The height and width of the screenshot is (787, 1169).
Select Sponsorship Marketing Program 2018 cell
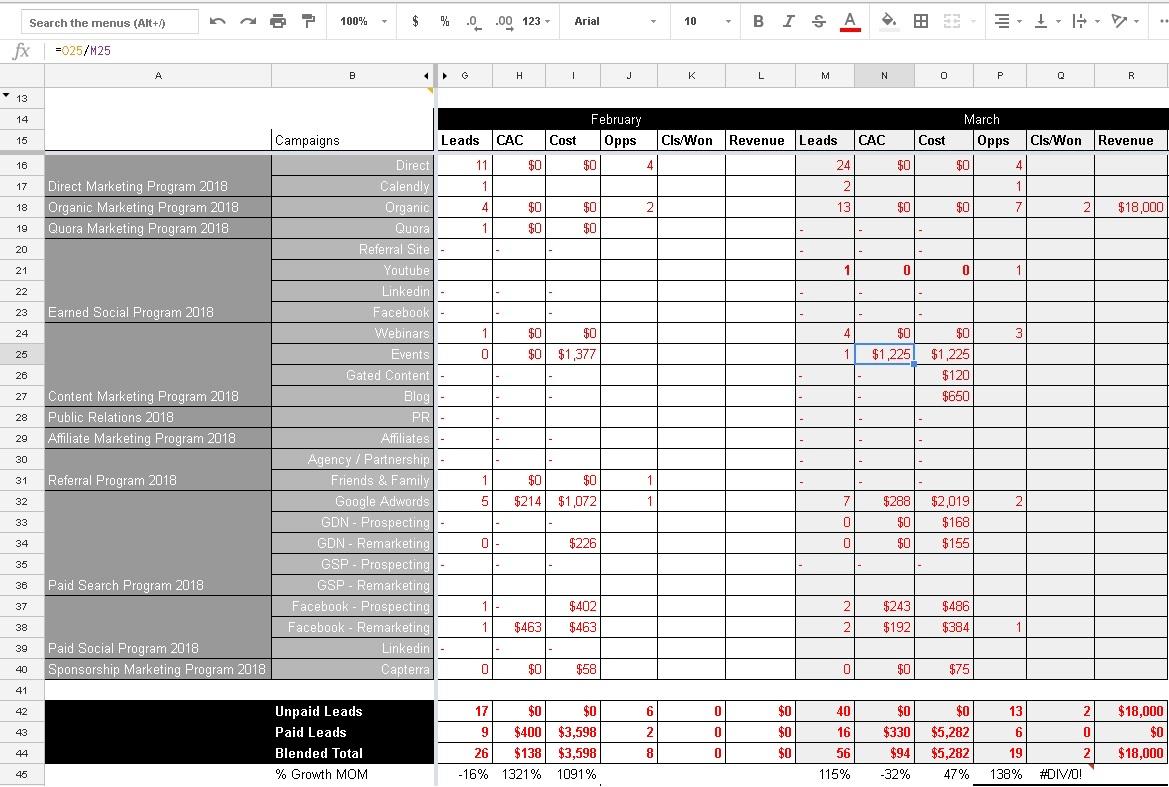[158, 669]
